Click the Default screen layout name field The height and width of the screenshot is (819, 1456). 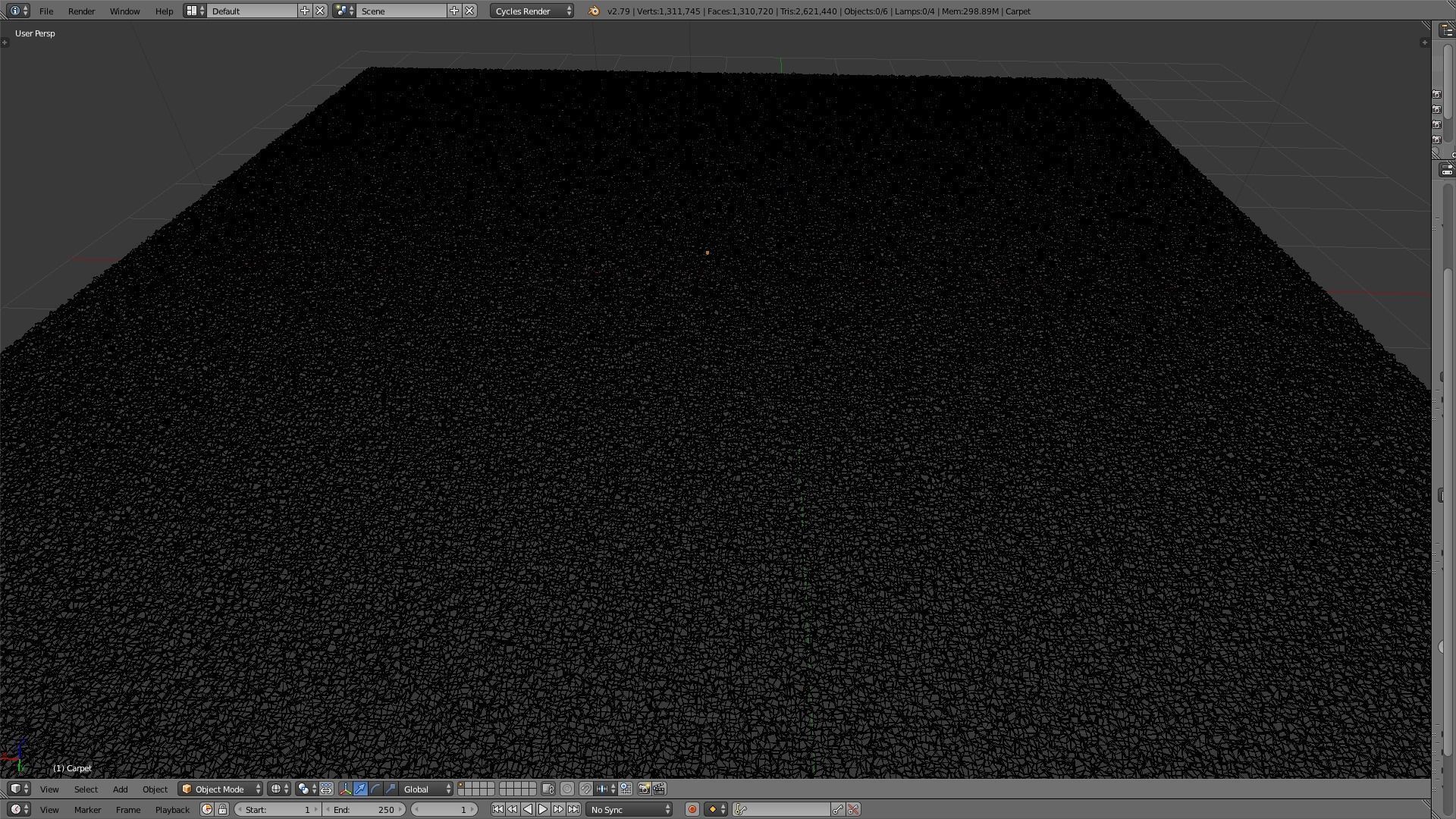pyautogui.click(x=253, y=11)
